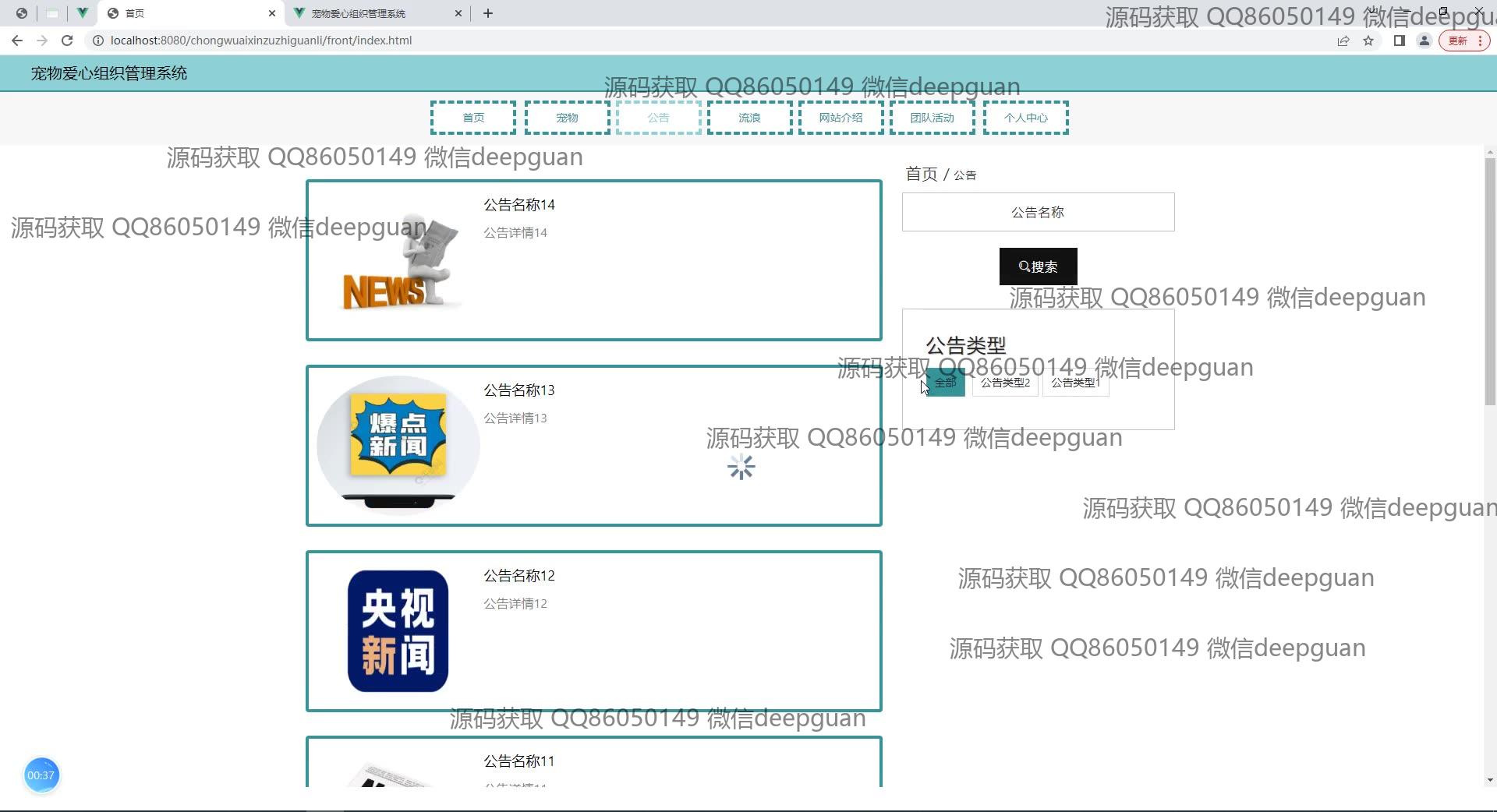The image size is (1497, 812).
Task: Open the 网站介绍 navigation menu item
Action: click(x=841, y=118)
